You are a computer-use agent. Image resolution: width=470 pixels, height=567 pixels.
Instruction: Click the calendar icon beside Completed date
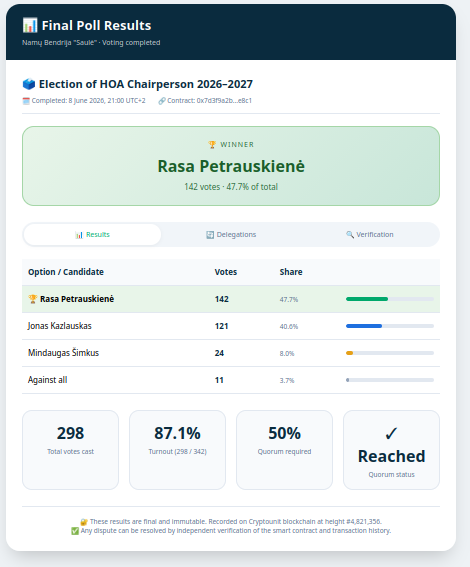pyautogui.click(x=26, y=101)
